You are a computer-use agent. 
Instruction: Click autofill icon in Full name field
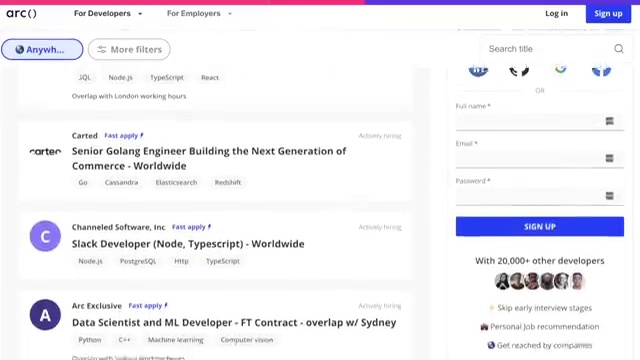coord(609,121)
